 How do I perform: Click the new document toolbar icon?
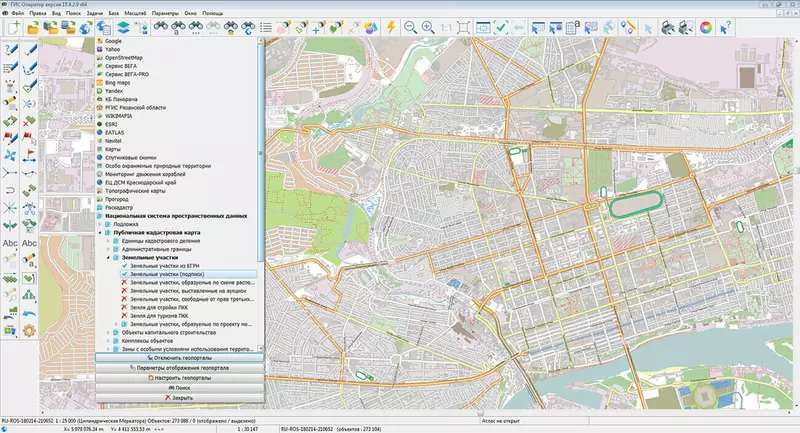12,28
